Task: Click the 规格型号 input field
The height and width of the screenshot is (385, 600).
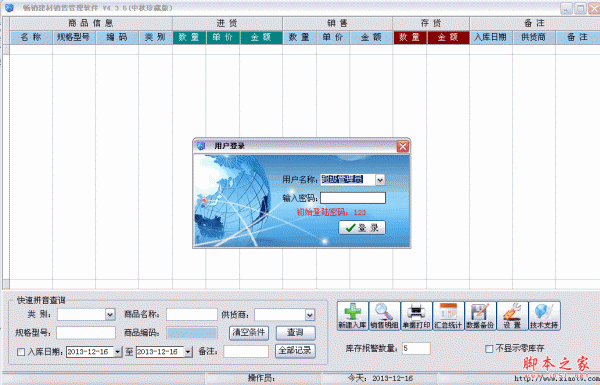Action: (x=86, y=333)
